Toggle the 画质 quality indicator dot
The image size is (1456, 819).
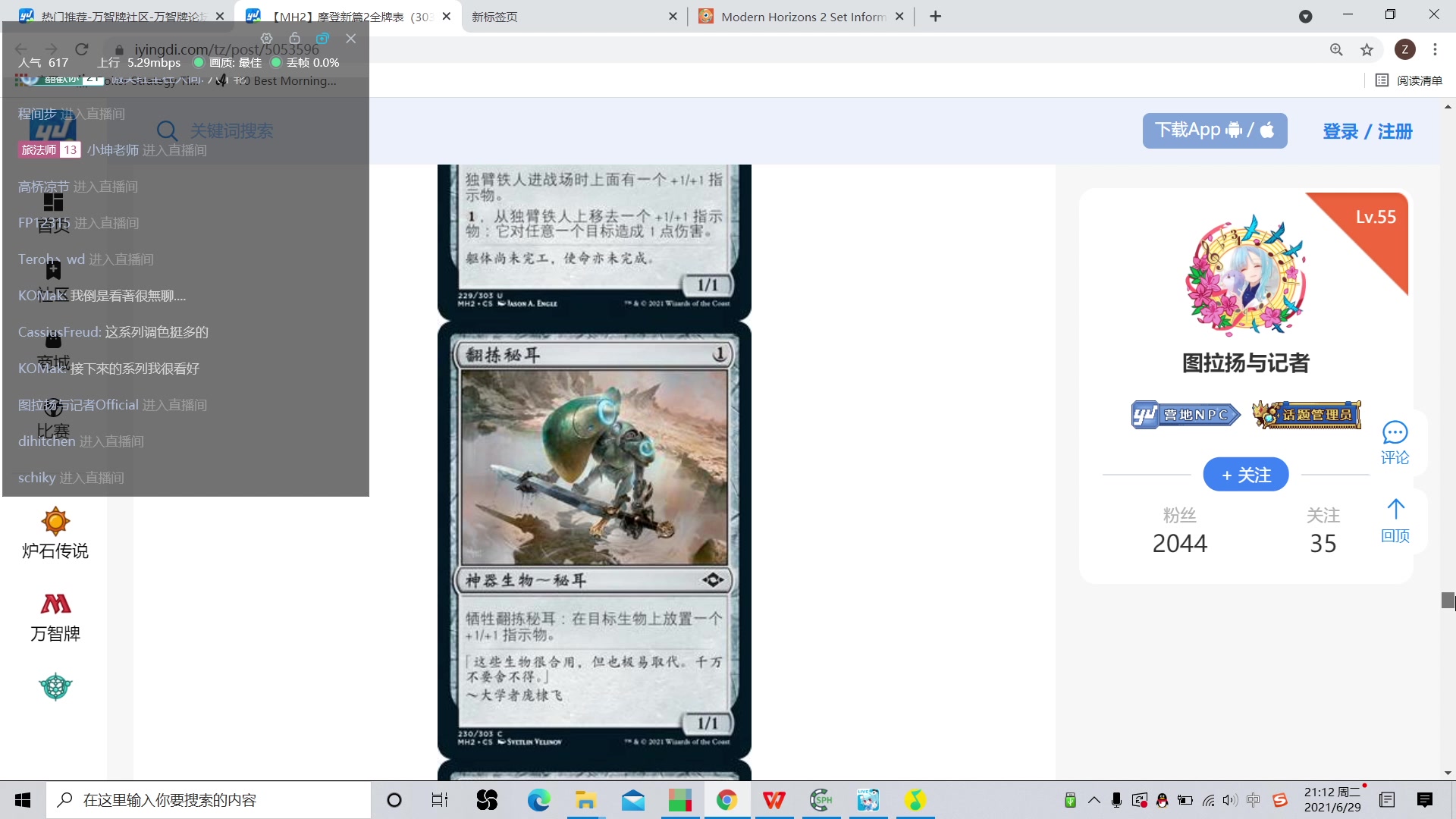coord(199,63)
